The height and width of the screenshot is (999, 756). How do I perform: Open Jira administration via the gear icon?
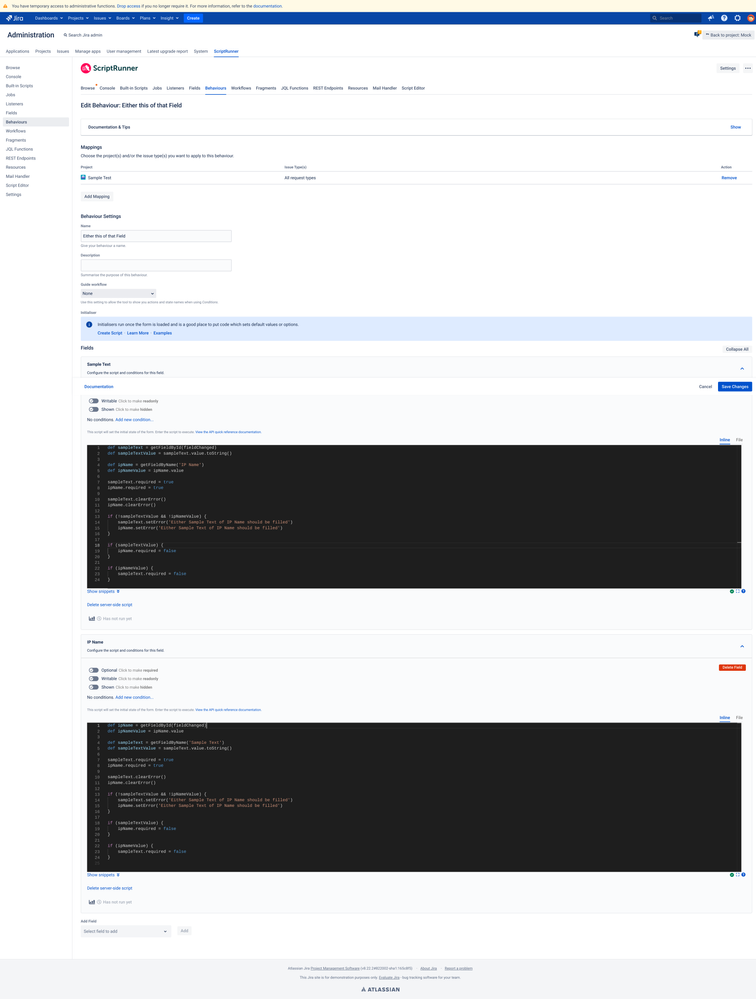coord(737,17)
